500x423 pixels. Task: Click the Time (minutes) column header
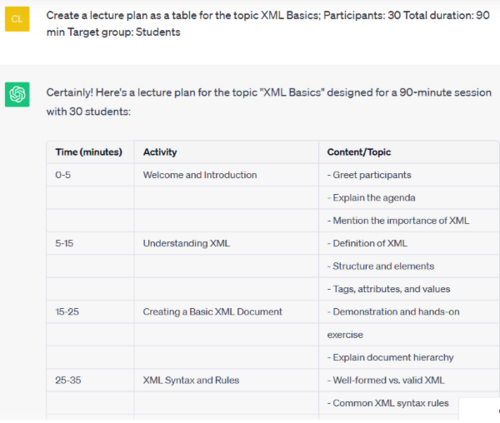point(89,152)
